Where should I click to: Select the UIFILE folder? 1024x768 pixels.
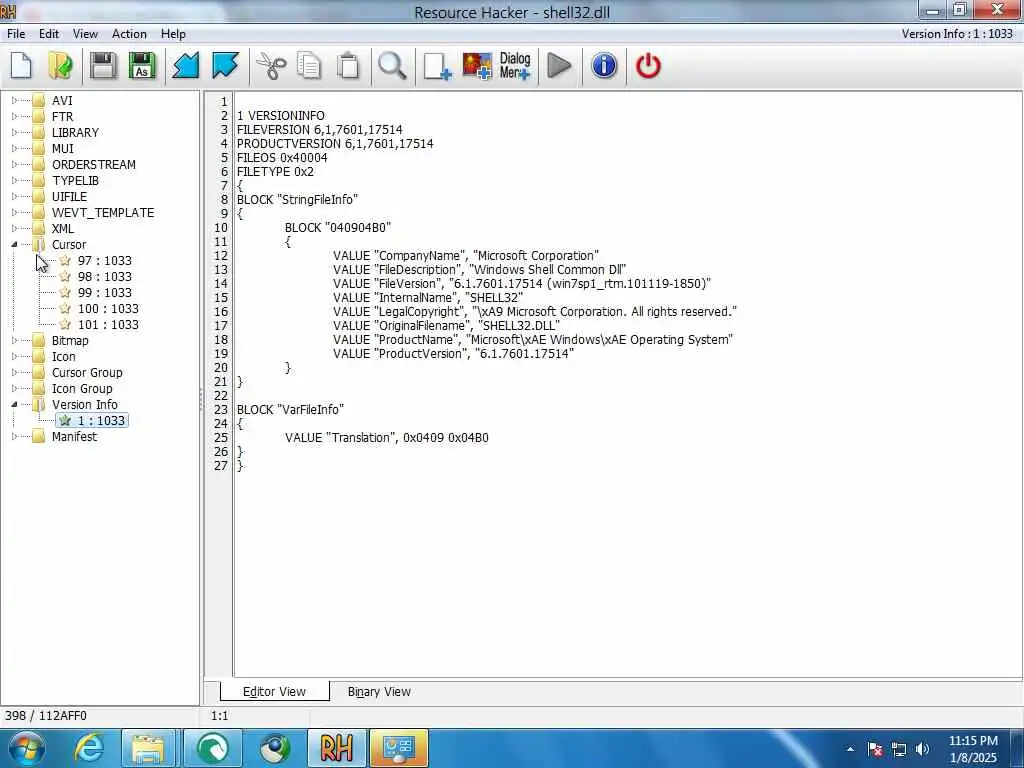click(69, 197)
